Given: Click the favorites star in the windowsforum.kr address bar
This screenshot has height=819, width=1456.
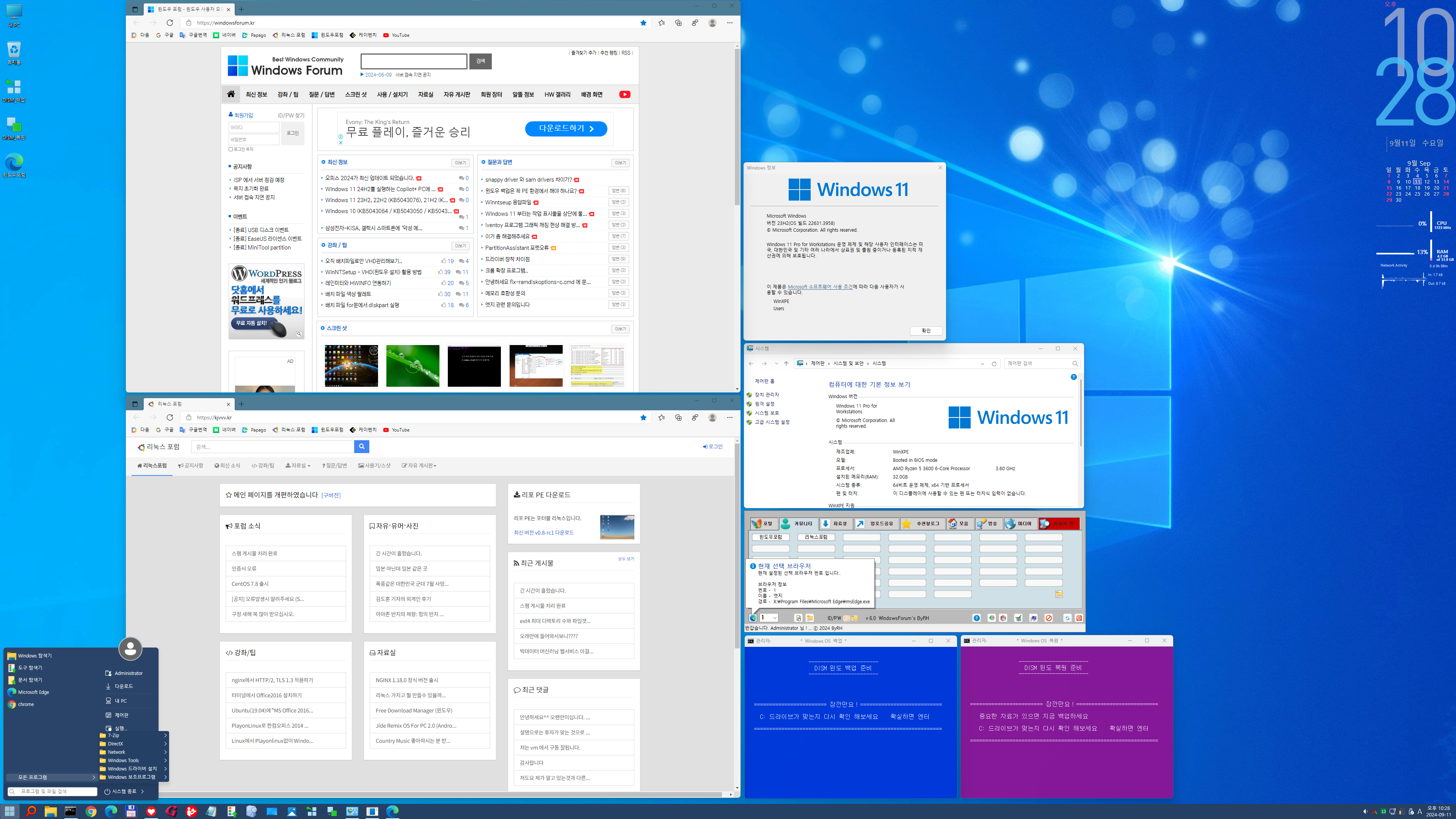Looking at the screenshot, I should (x=643, y=23).
